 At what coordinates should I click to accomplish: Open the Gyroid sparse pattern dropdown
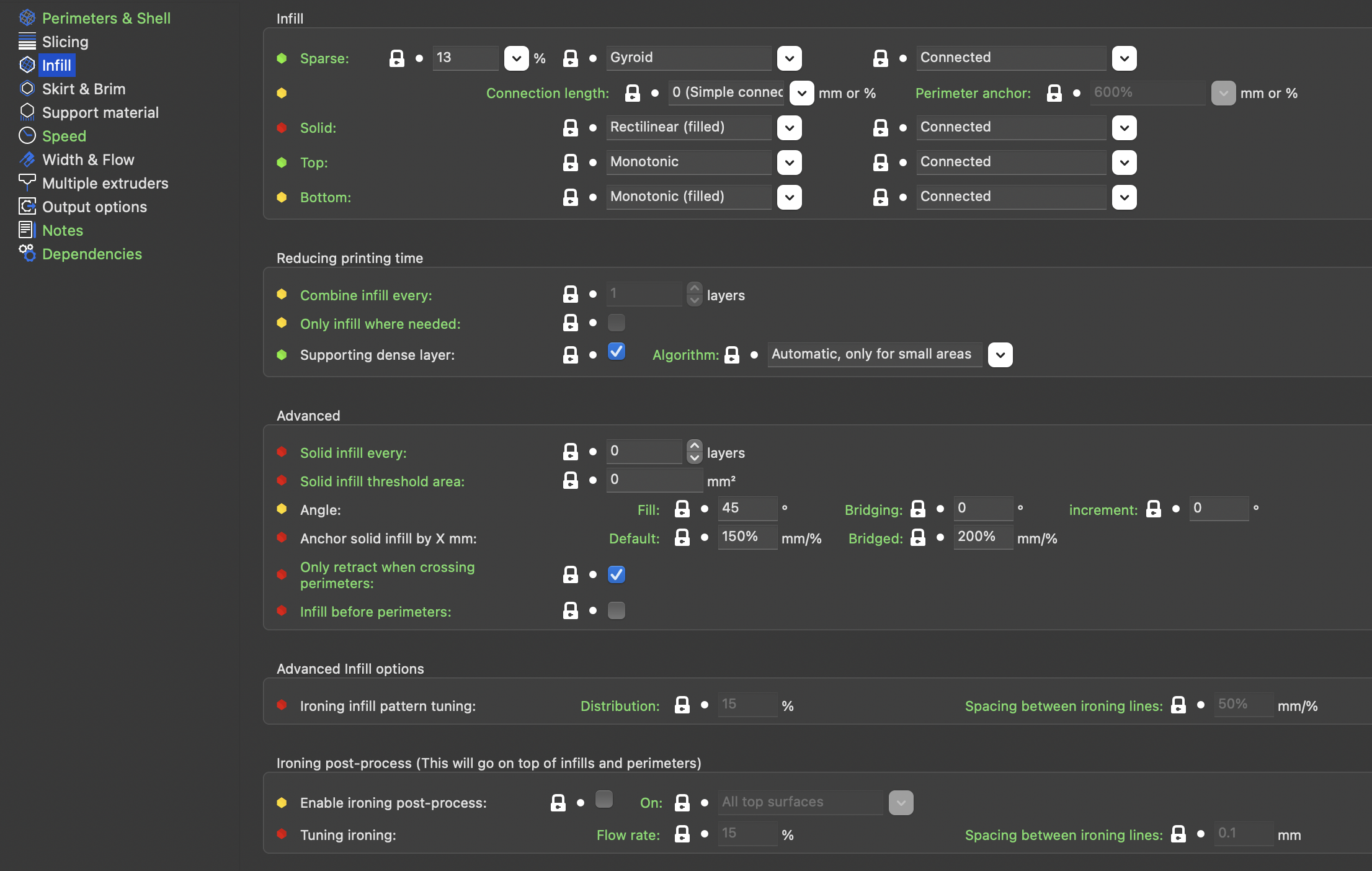click(x=789, y=58)
